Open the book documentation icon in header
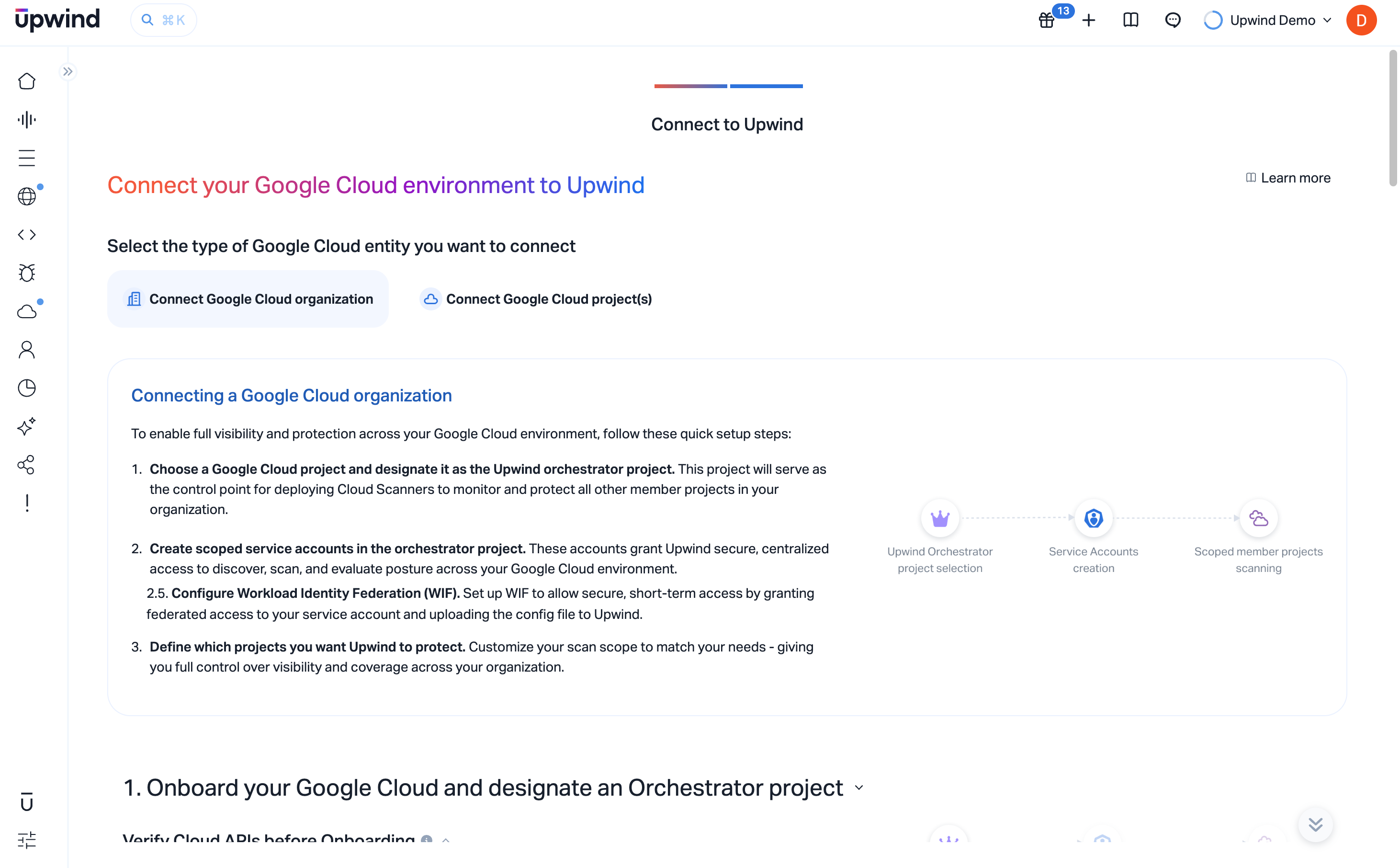1400x868 pixels. 1131,20
